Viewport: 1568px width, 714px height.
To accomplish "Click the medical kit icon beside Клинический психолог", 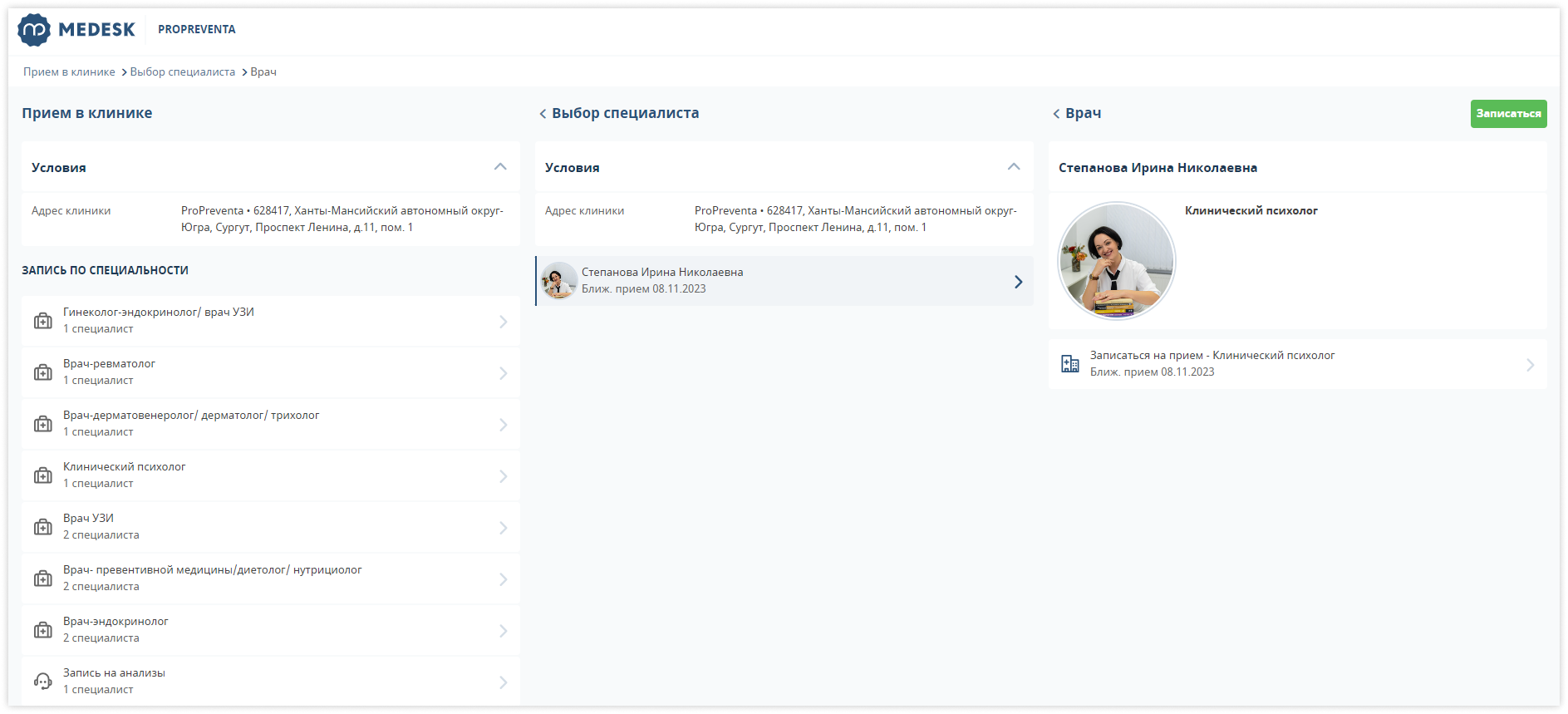I will point(43,475).
